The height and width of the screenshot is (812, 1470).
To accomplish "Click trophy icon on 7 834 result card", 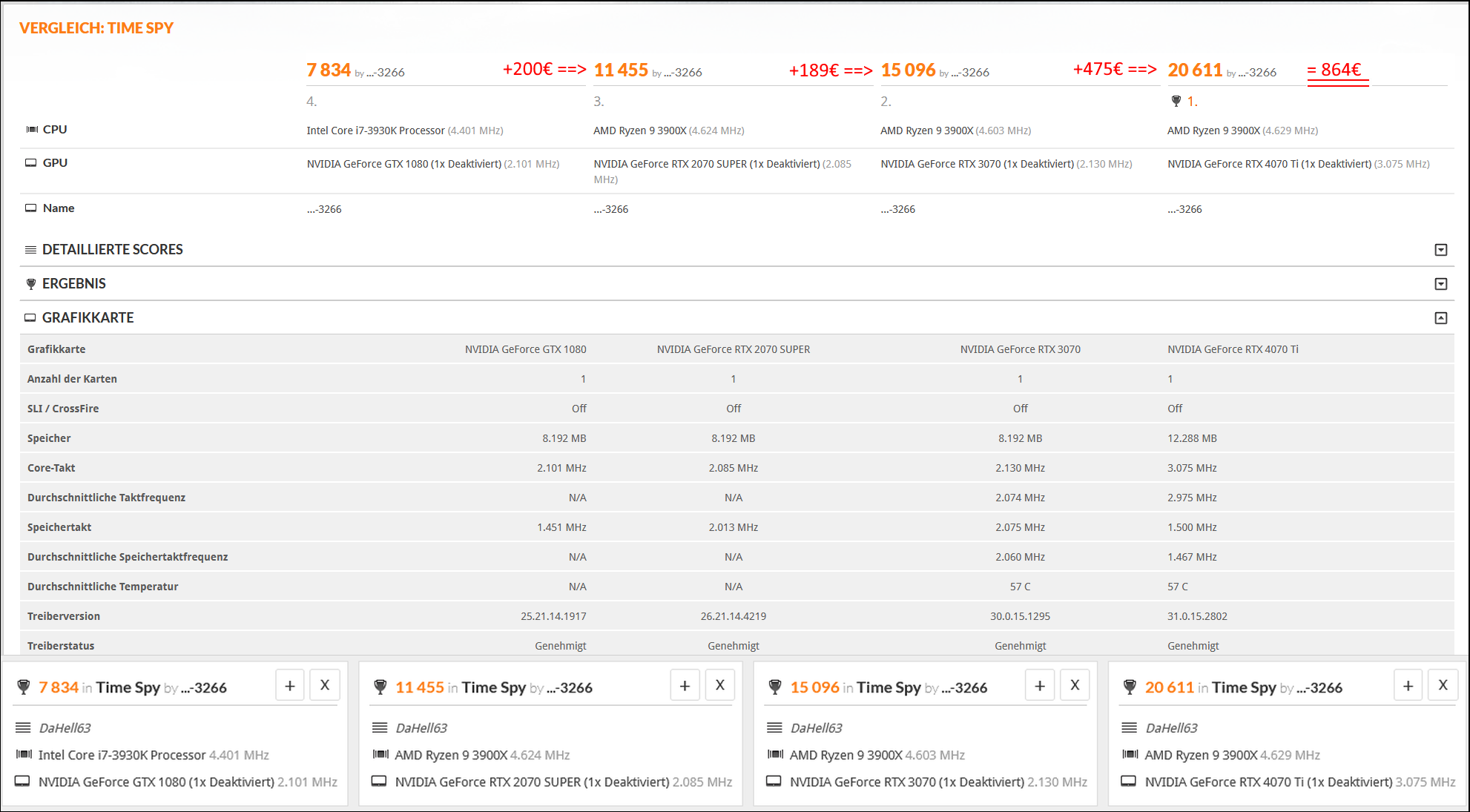I will pos(24,687).
